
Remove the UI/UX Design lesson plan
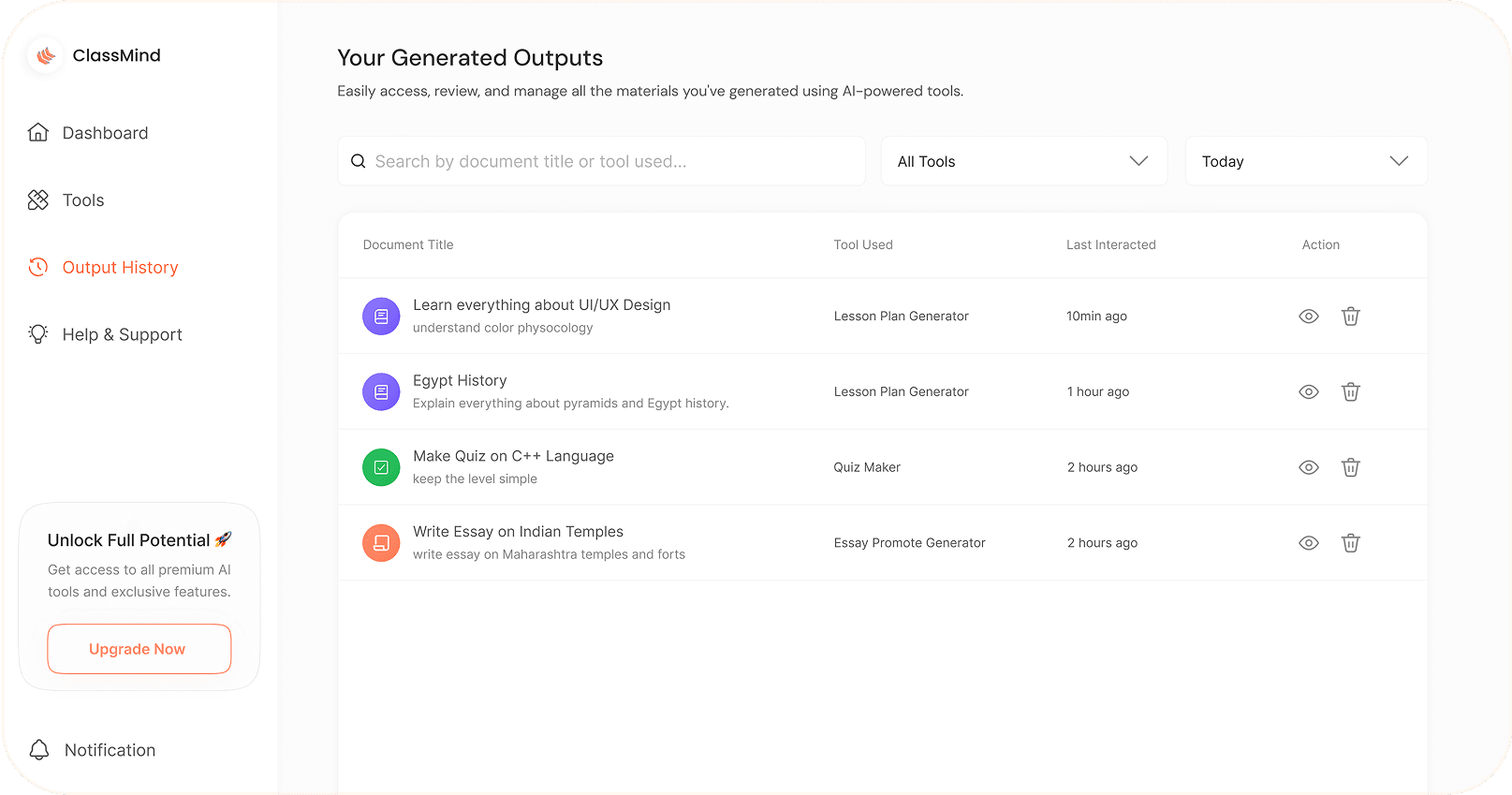point(1350,317)
